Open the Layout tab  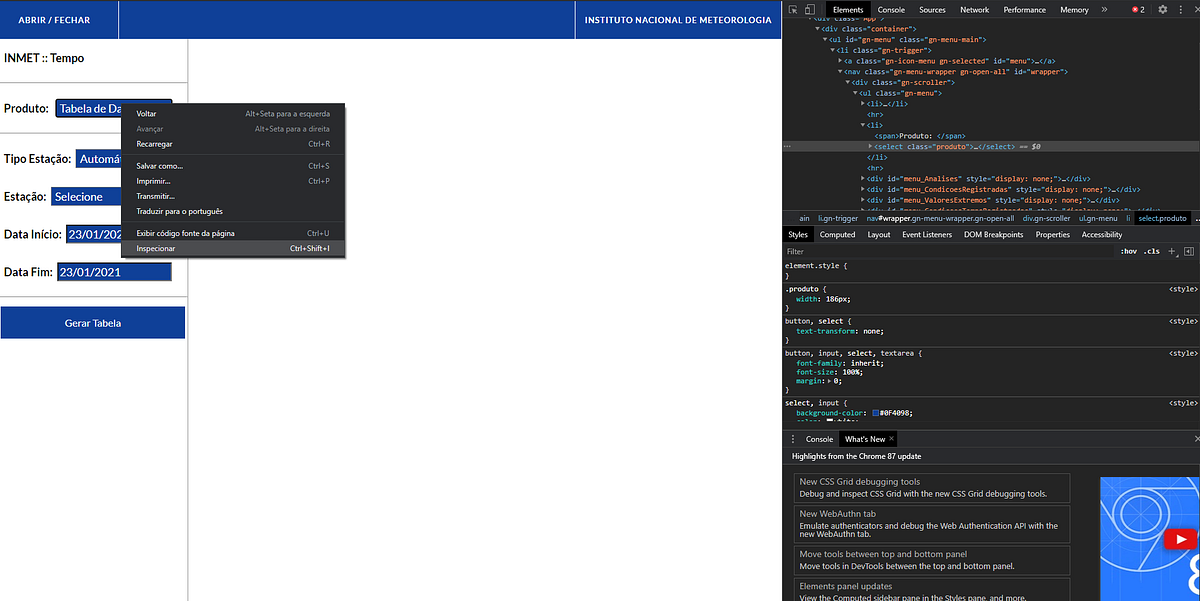879,234
